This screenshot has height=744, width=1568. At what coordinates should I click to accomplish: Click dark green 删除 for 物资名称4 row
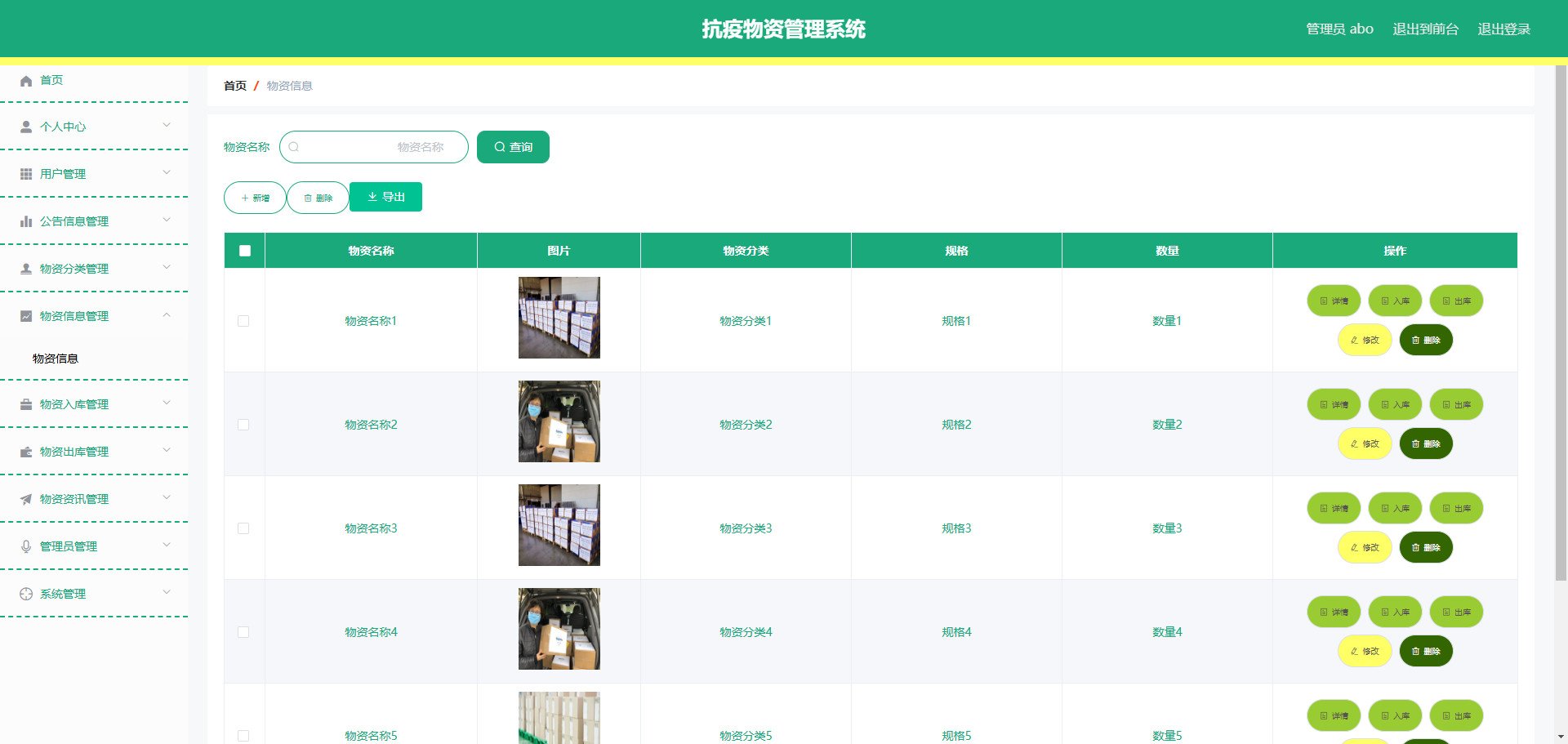[x=1426, y=651]
